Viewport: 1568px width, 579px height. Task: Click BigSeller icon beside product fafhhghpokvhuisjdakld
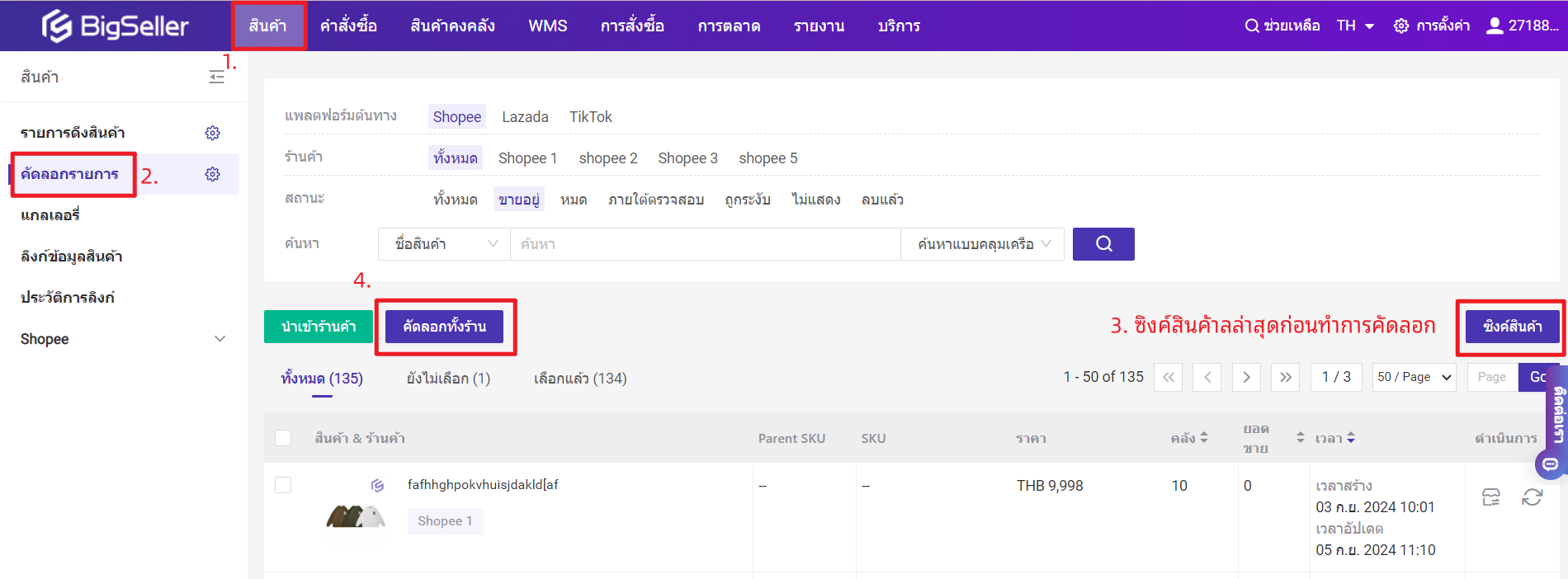point(377,485)
